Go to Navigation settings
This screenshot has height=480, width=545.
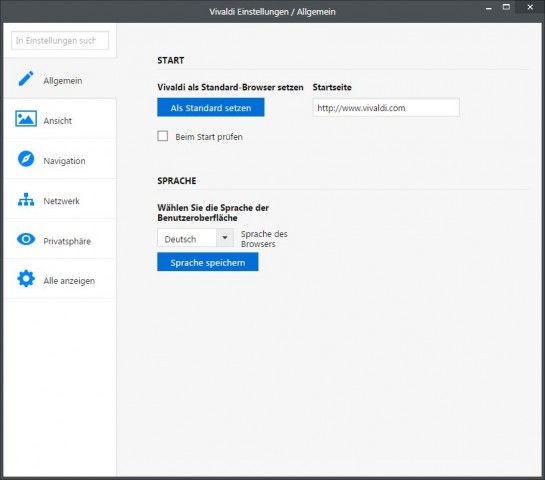coord(60,159)
